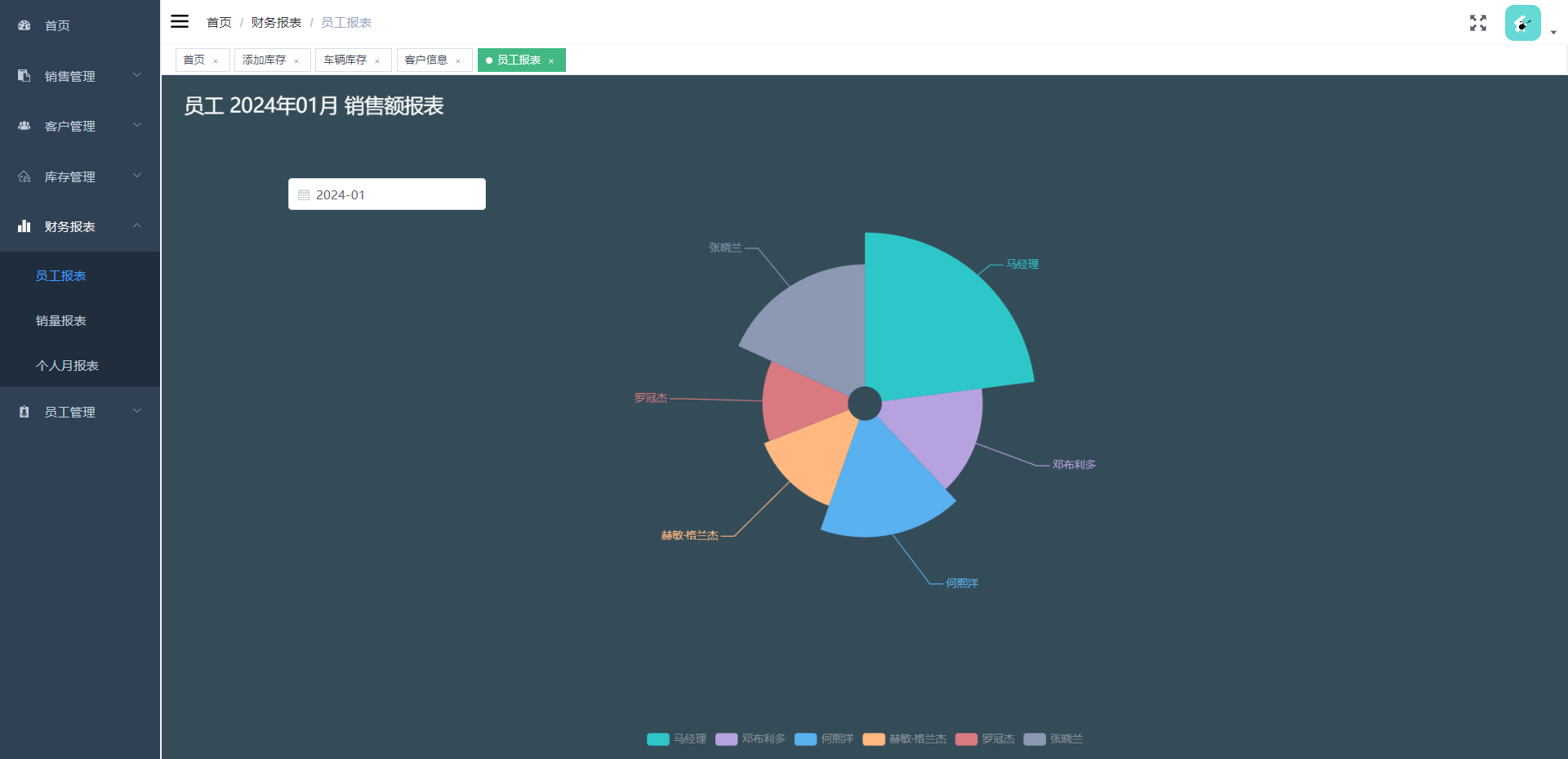Toggle 马经理 in the chart legend
This screenshot has width=1568, height=759.
coord(675,739)
